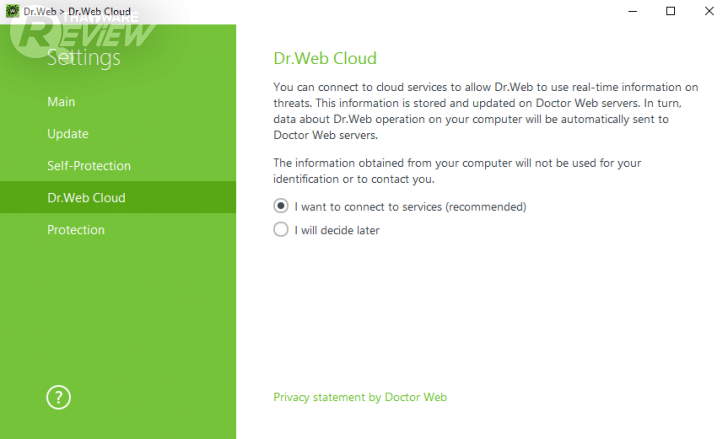Select Dr.Web Cloud in the sidebar
Viewport: 728px width, 439px height.
(x=86, y=198)
